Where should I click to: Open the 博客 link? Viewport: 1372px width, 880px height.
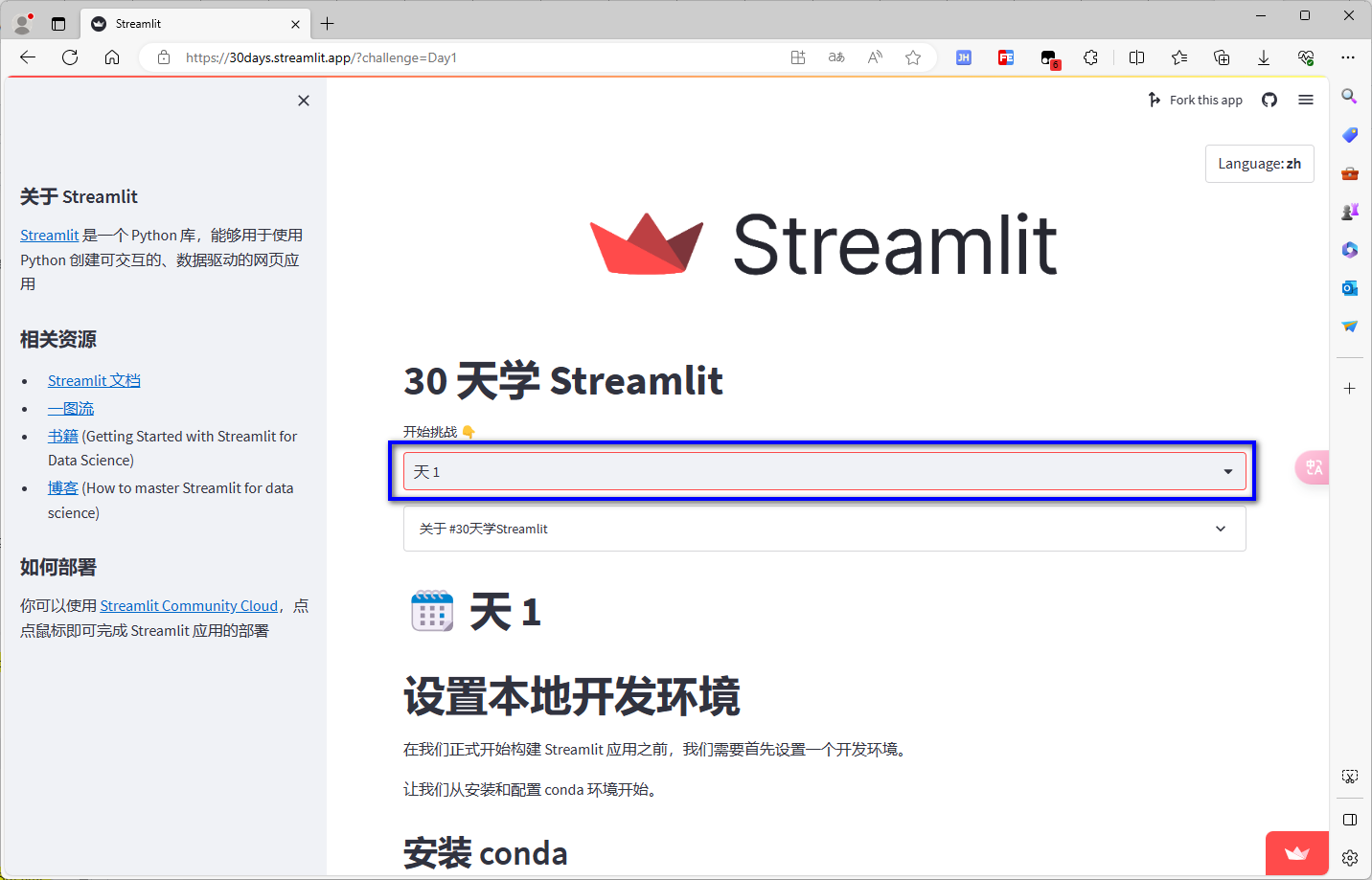pos(63,487)
